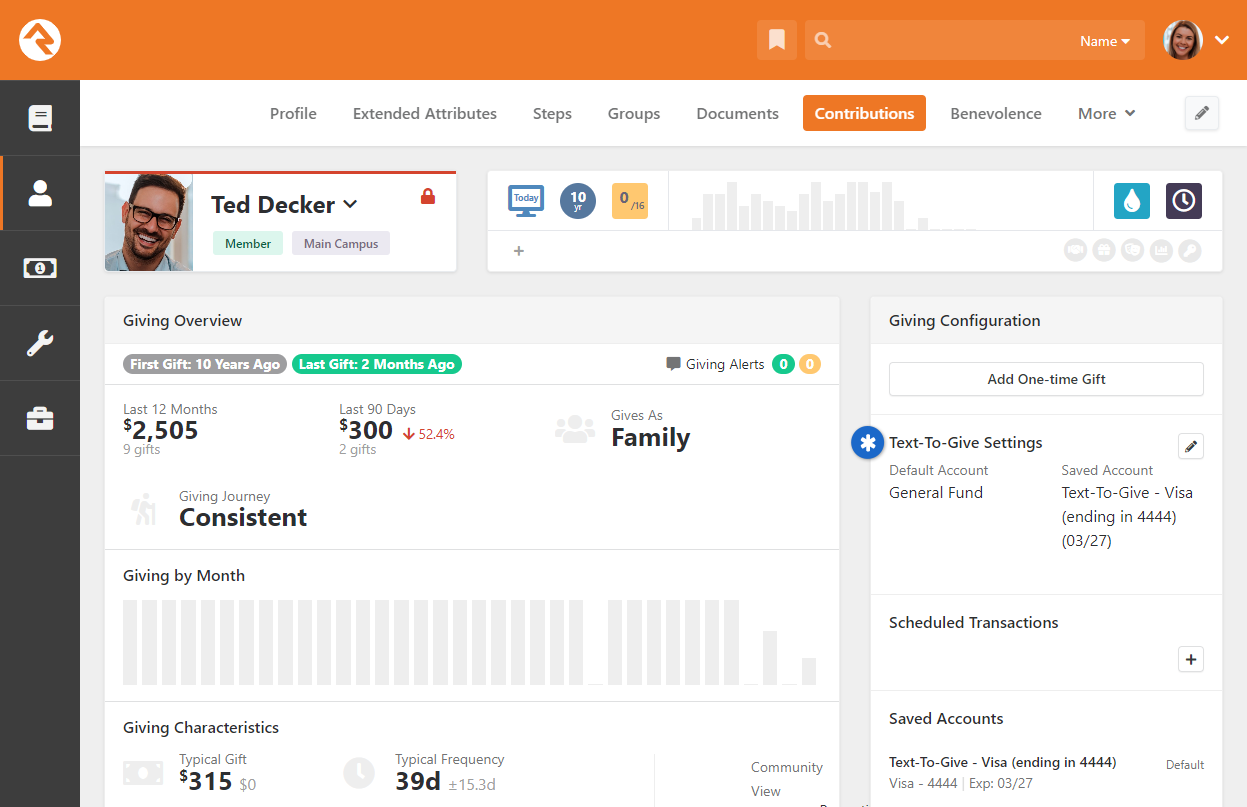Viewport: 1247px width, 807px height.
Task: Click the Add One-time Gift button
Action: point(1046,379)
